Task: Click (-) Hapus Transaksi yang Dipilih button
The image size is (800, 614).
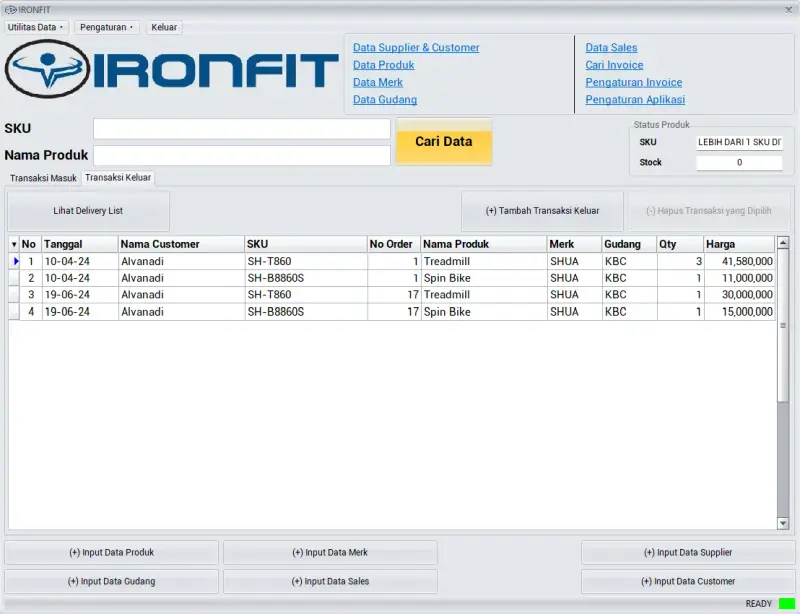Action: click(x=709, y=211)
